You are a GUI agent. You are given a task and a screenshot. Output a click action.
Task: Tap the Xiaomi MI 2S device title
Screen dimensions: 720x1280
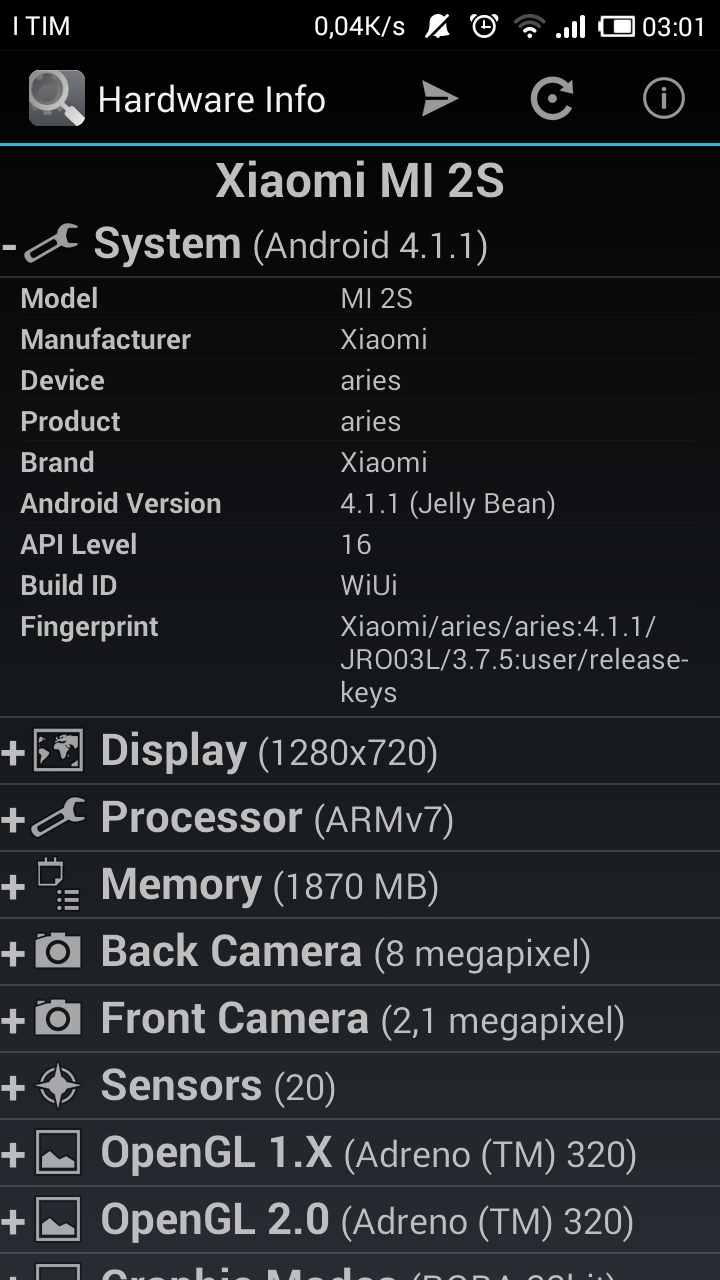360,181
